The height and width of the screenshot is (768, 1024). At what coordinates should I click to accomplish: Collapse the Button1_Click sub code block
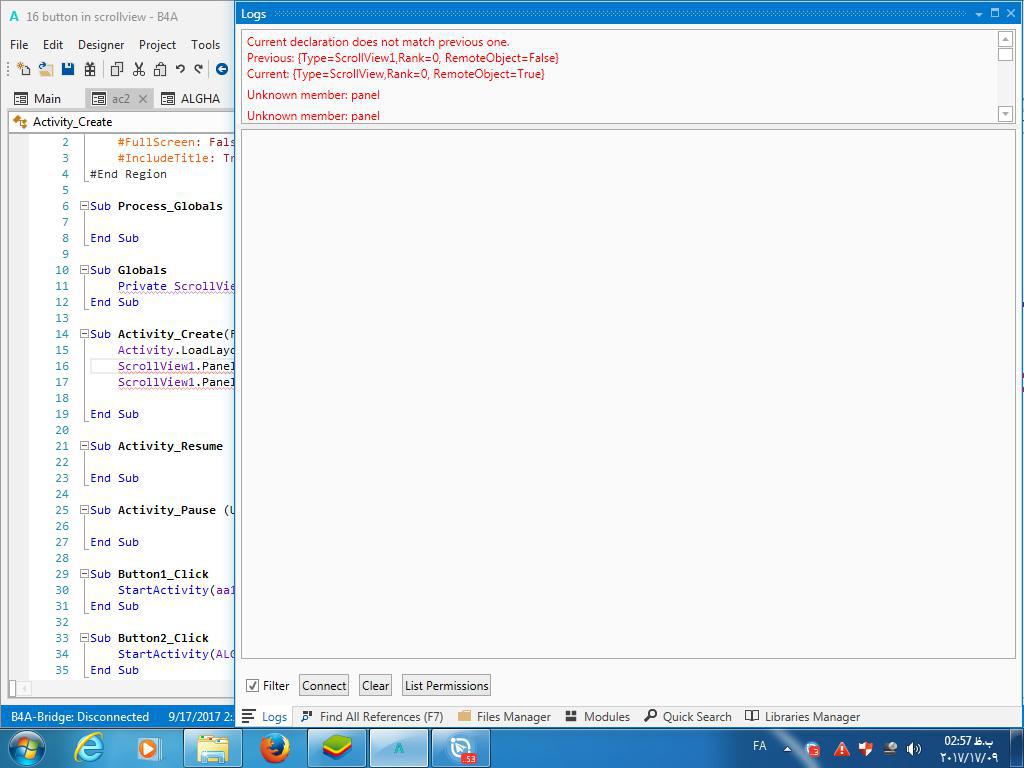point(85,574)
